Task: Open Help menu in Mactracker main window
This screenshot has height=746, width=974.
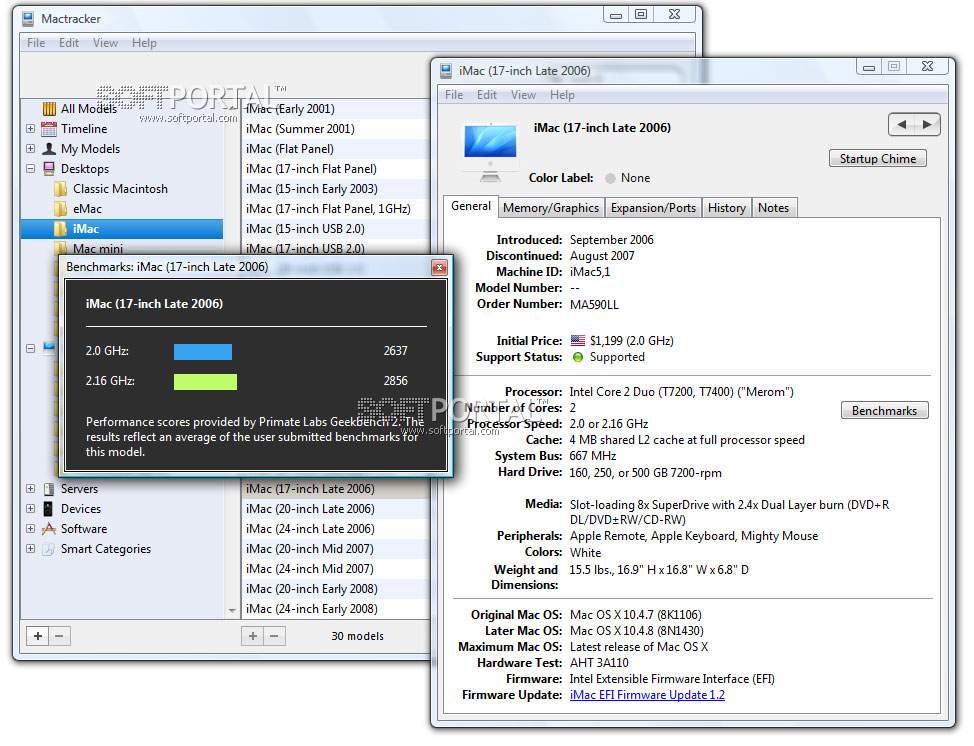Action: tap(144, 43)
